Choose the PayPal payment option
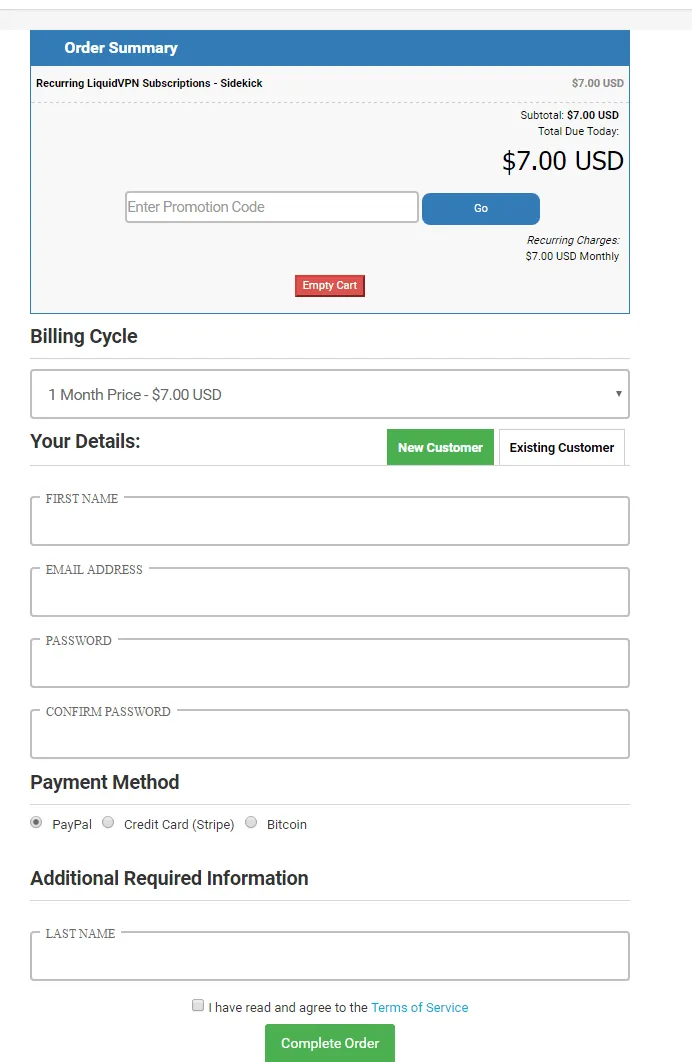This screenshot has width=692, height=1062. click(x=37, y=823)
